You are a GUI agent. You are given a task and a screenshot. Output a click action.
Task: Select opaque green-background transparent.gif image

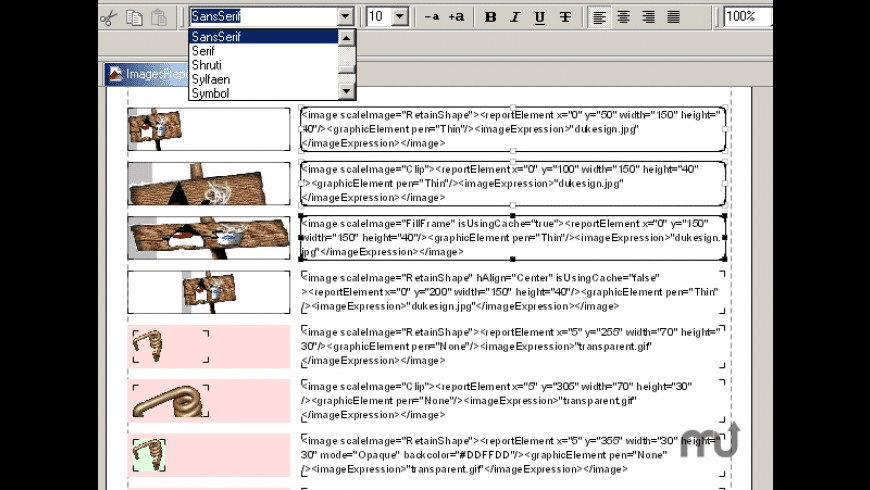(149, 455)
